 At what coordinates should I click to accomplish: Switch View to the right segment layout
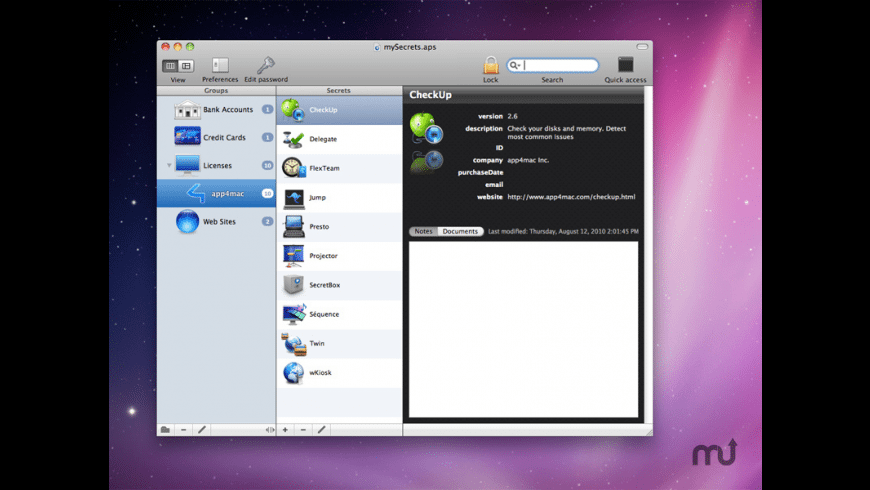[x=186, y=66]
